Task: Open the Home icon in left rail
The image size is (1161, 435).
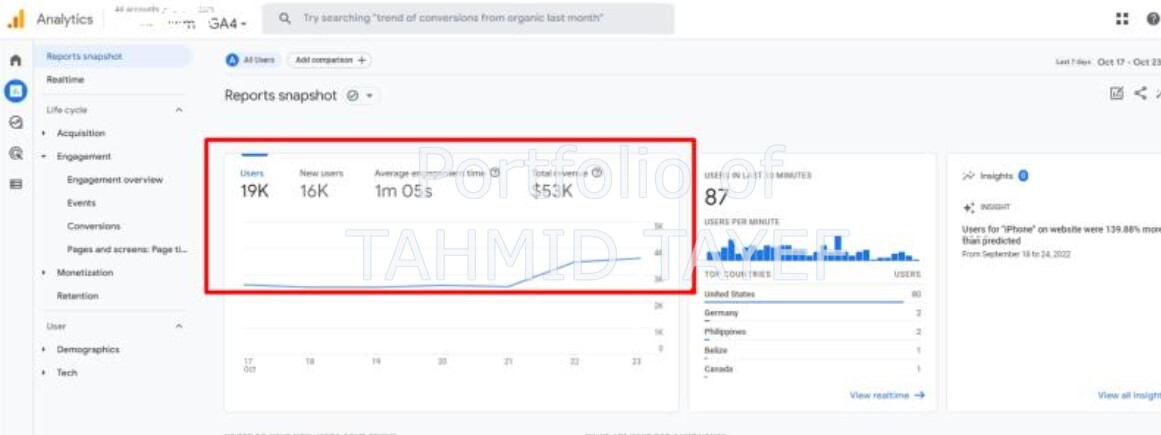Action: (x=16, y=62)
